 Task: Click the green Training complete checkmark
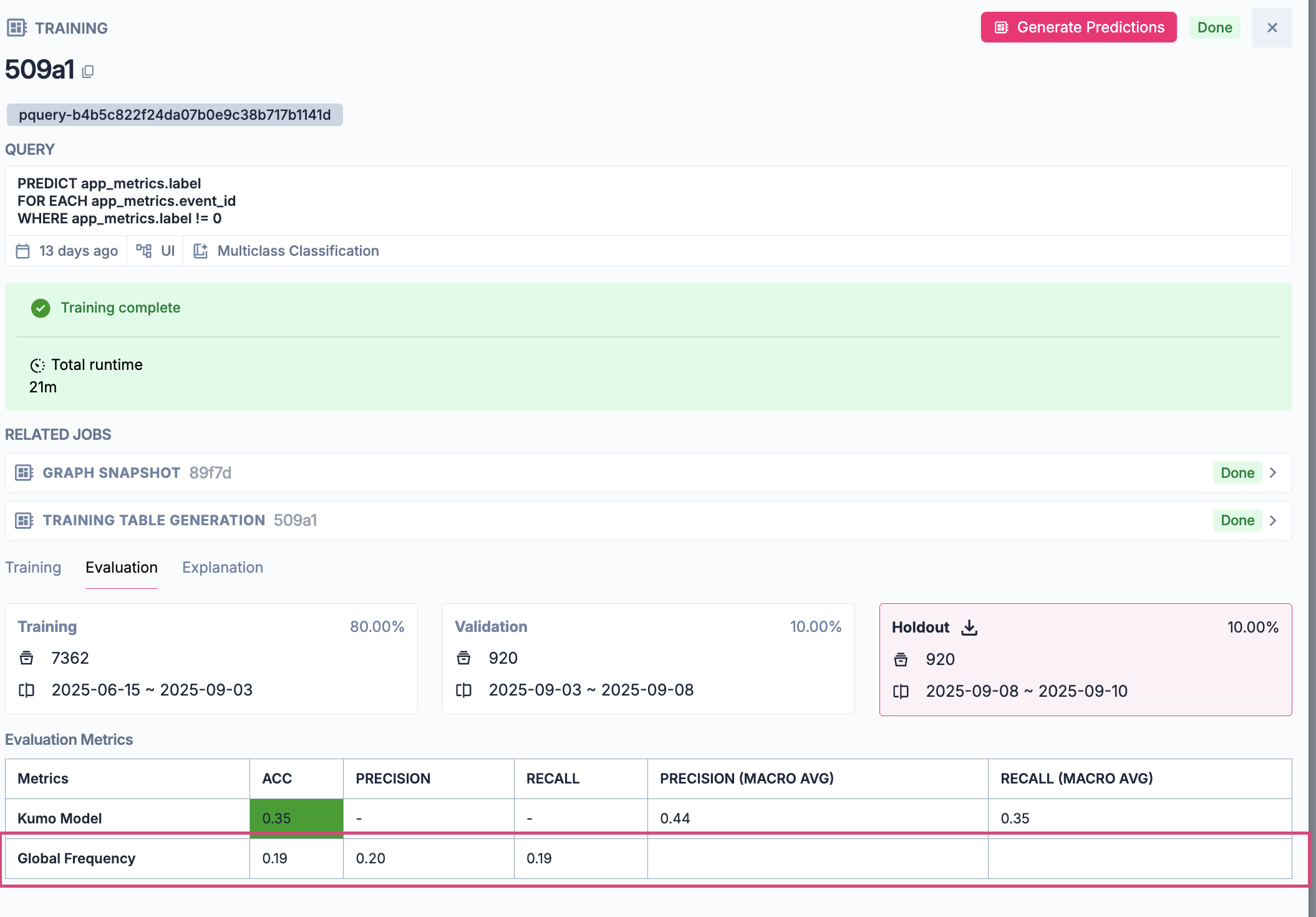41,308
